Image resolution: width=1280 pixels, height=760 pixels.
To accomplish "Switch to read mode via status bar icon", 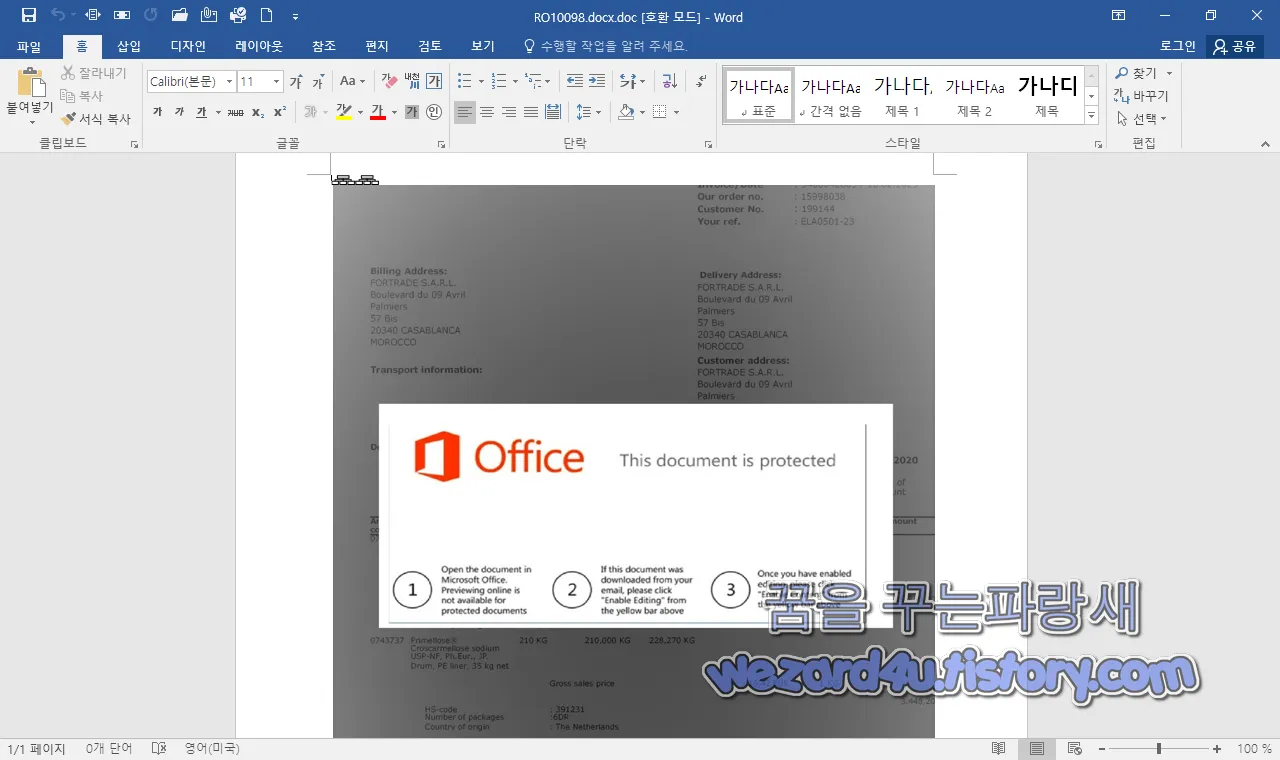I will (x=998, y=748).
